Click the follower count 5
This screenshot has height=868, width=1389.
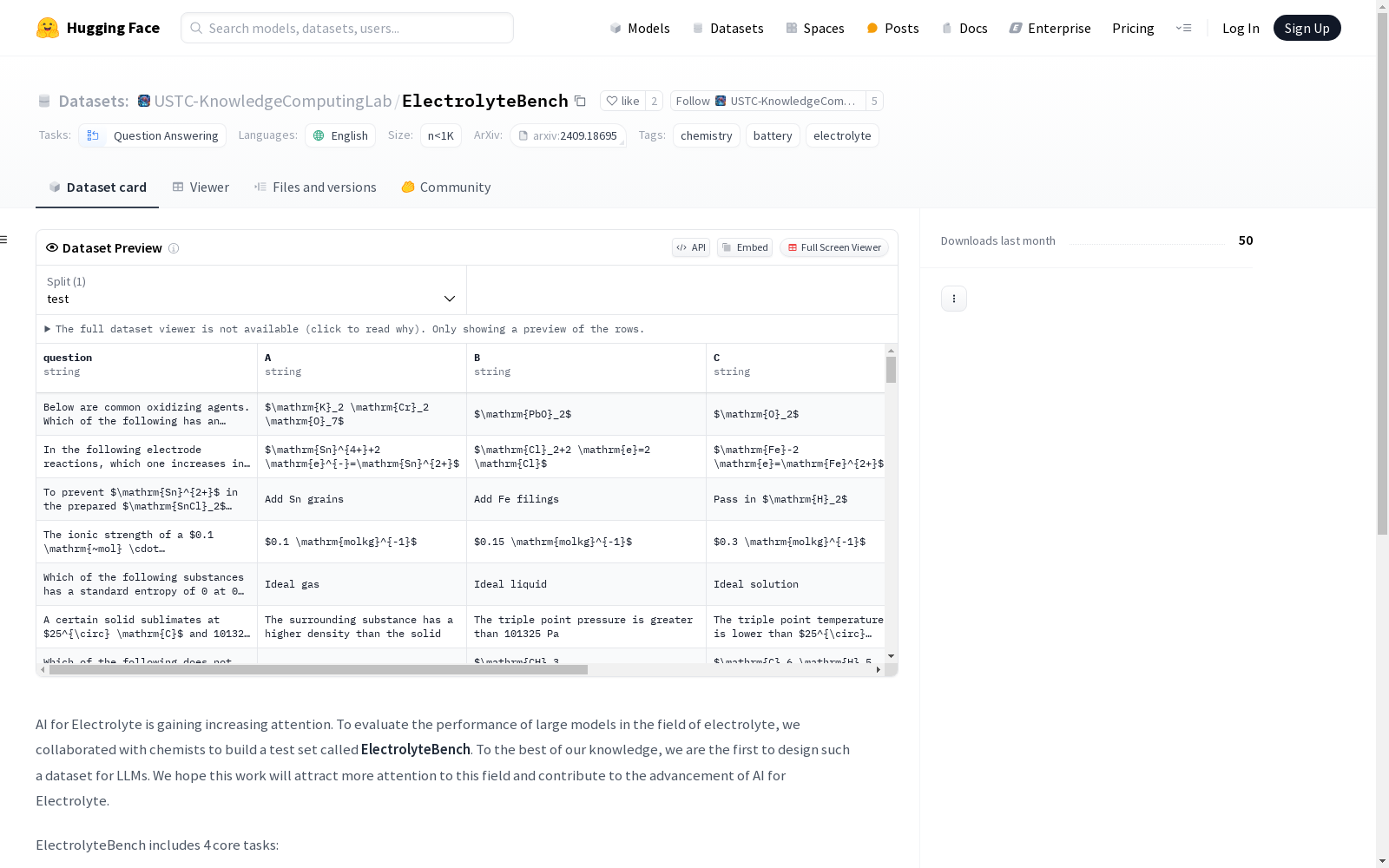coord(874,101)
